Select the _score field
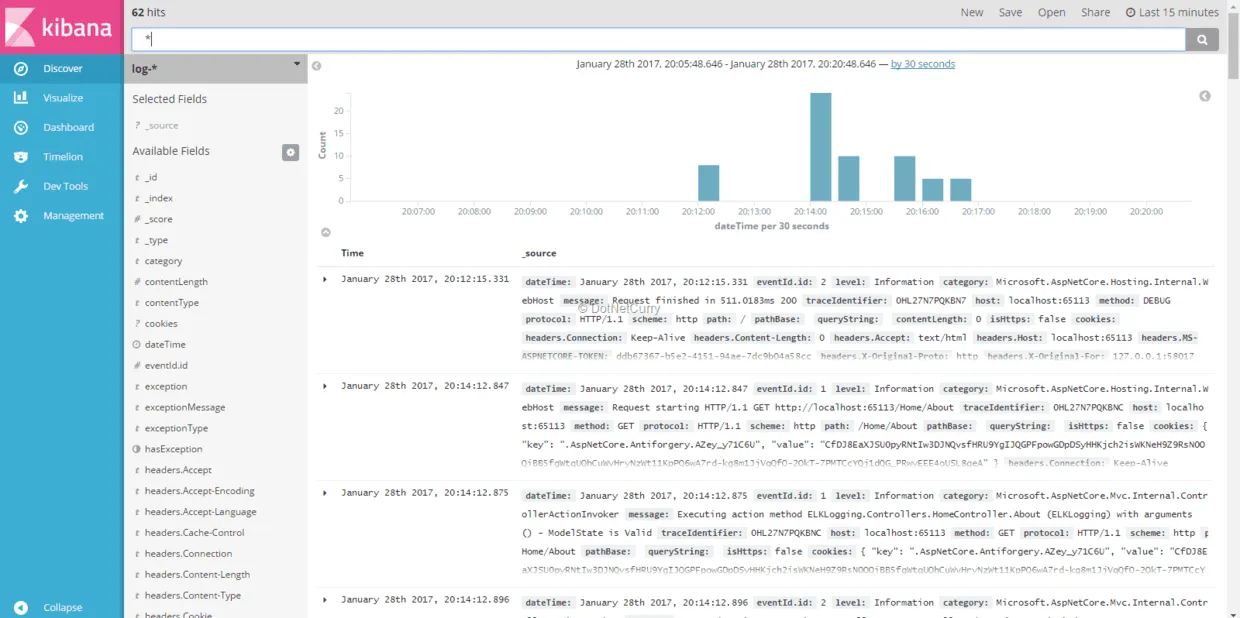The width and height of the screenshot is (1240, 618). coord(159,219)
